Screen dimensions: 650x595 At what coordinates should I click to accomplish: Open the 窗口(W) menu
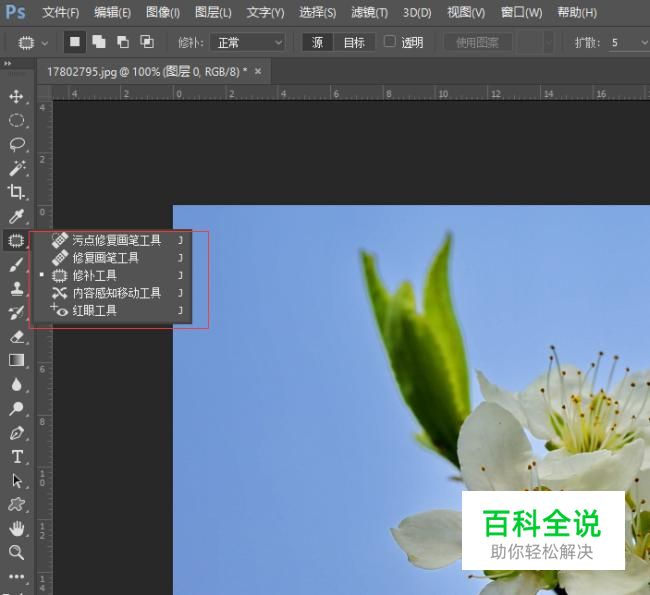point(521,12)
